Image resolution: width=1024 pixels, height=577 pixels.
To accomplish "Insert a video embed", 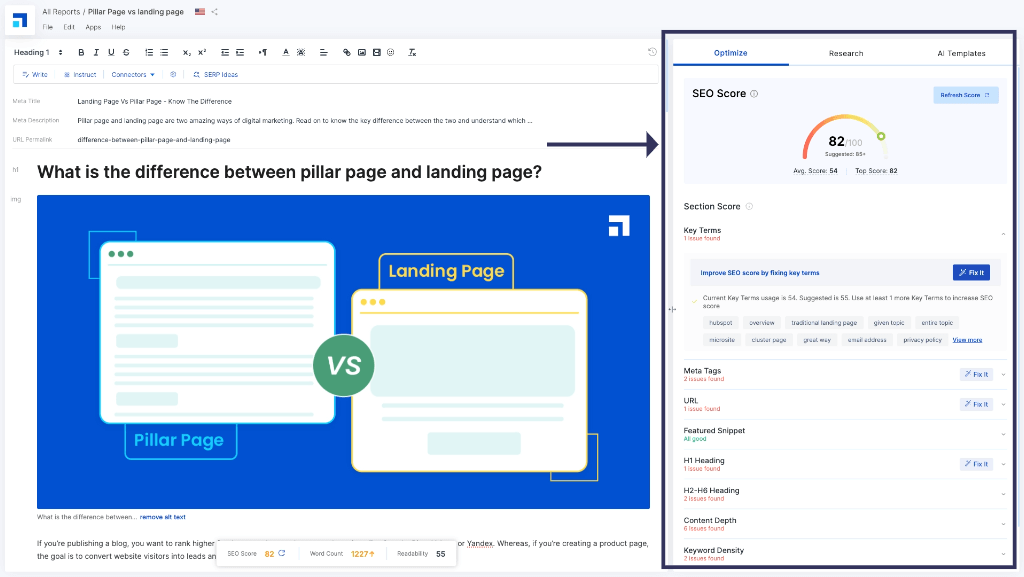I will tap(377, 53).
